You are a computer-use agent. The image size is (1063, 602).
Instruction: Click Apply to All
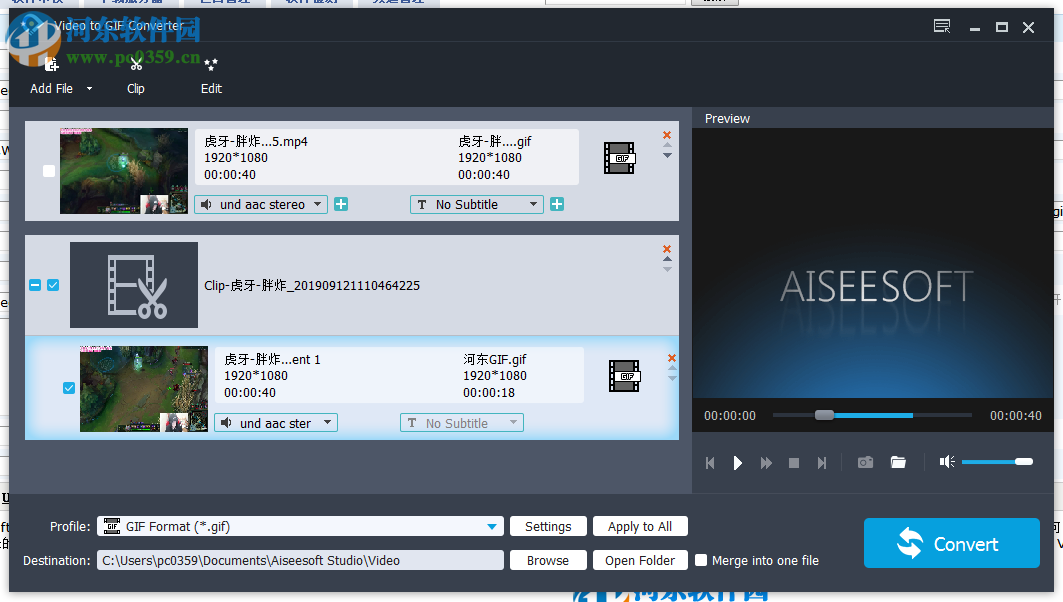pos(640,526)
